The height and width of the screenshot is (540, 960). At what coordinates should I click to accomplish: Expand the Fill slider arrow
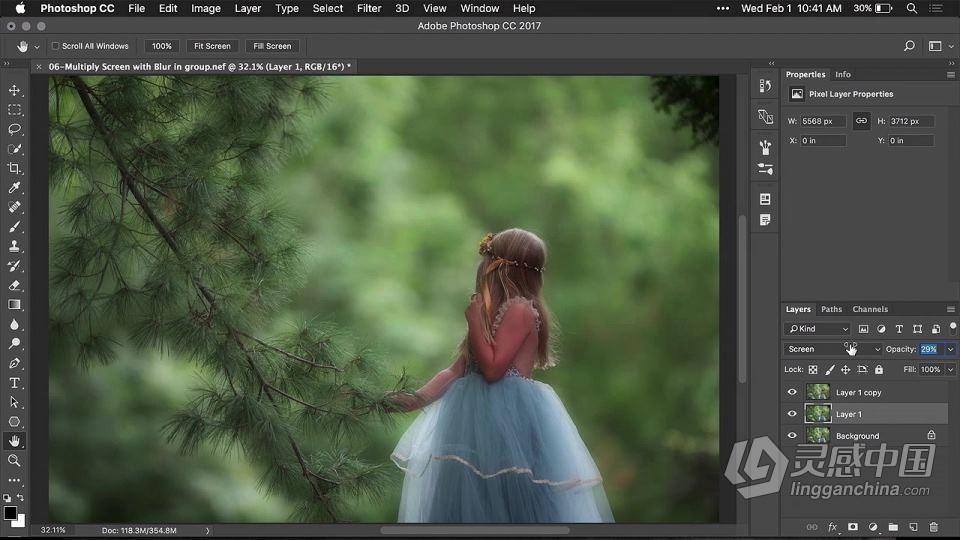tap(951, 369)
